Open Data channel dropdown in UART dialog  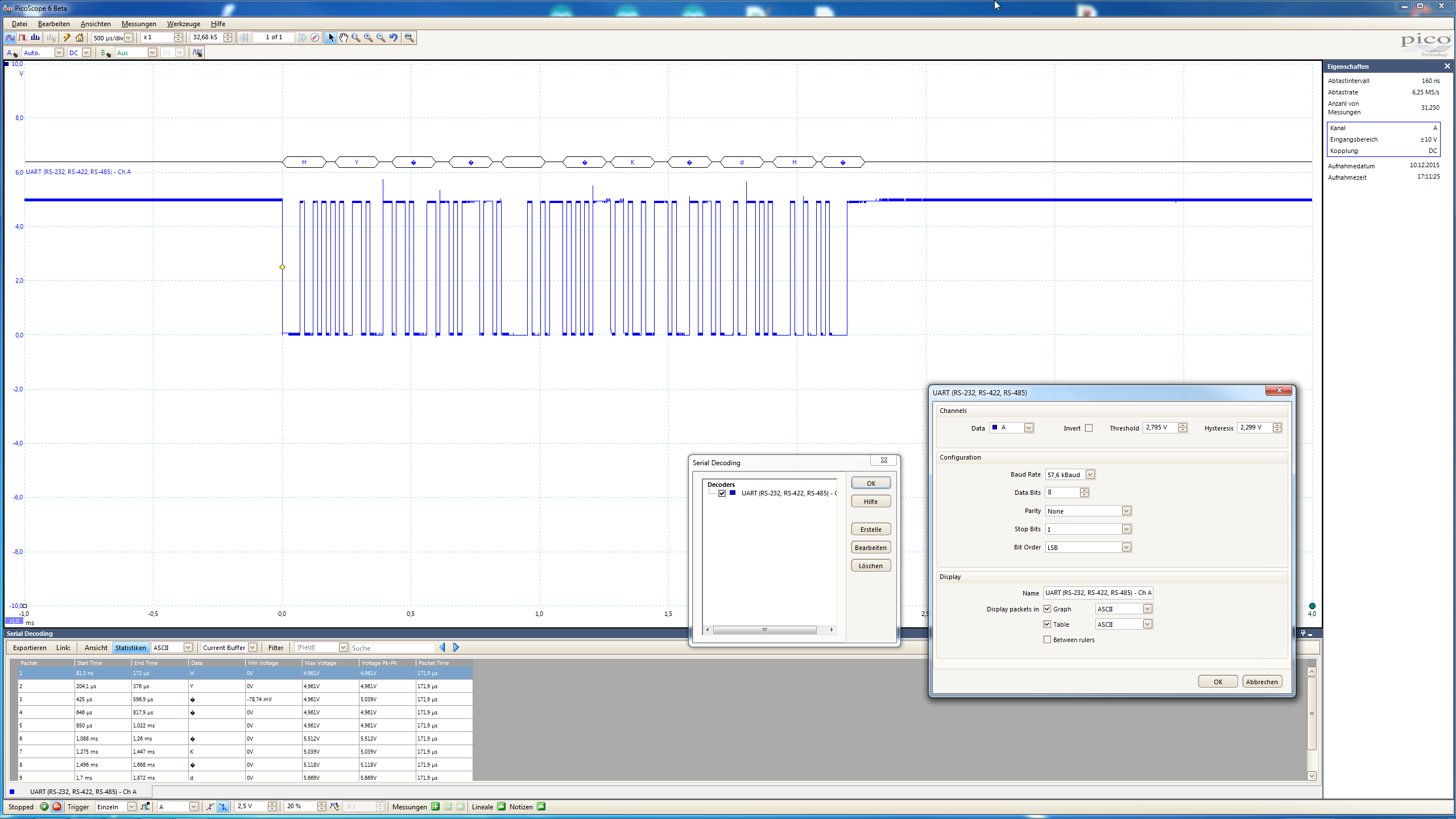tap(1028, 428)
